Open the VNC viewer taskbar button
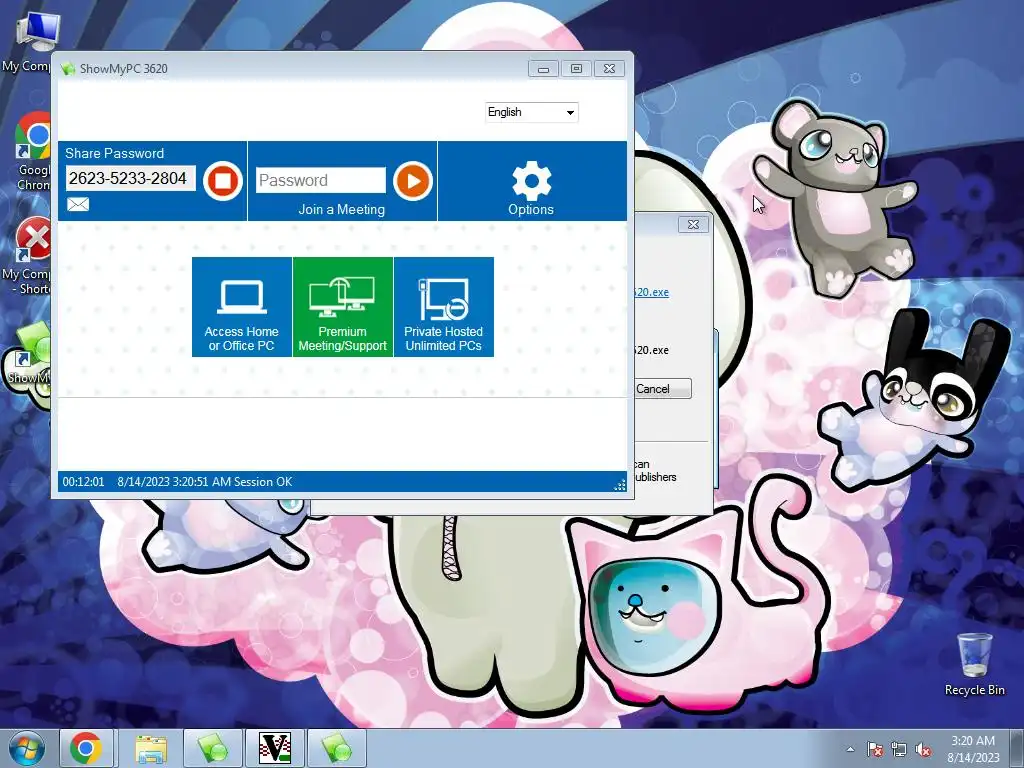Image resolution: width=1024 pixels, height=768 pixels. [x=275, y=748]
